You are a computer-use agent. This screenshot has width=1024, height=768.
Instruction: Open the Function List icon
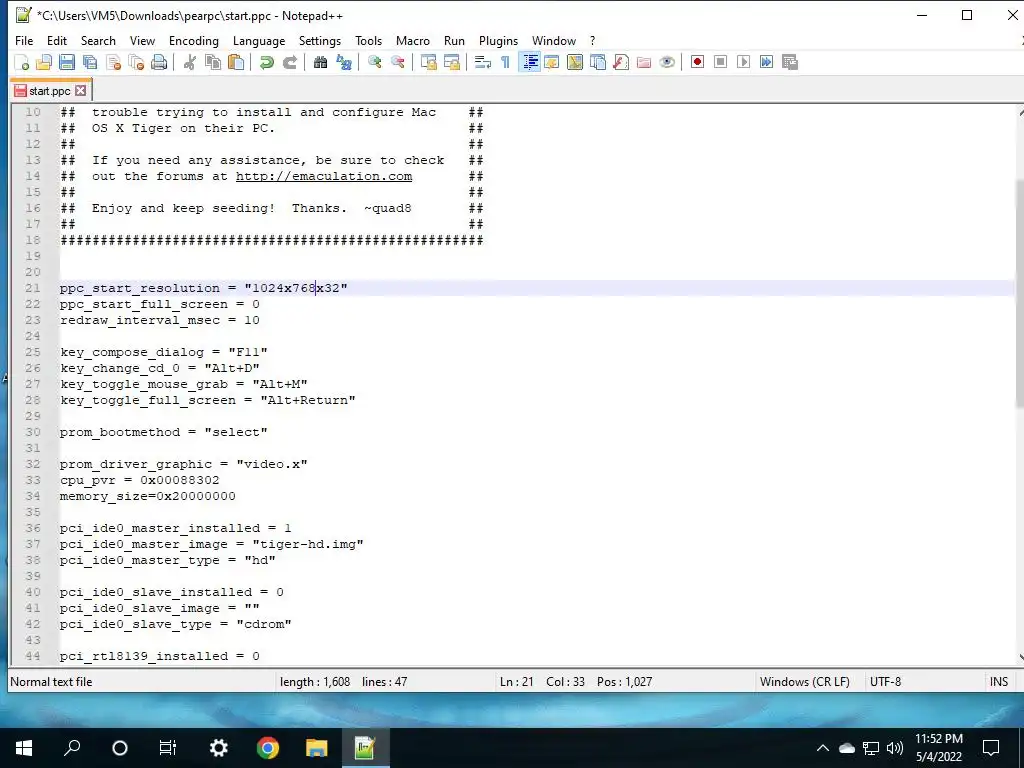click(x=621, y=63)
